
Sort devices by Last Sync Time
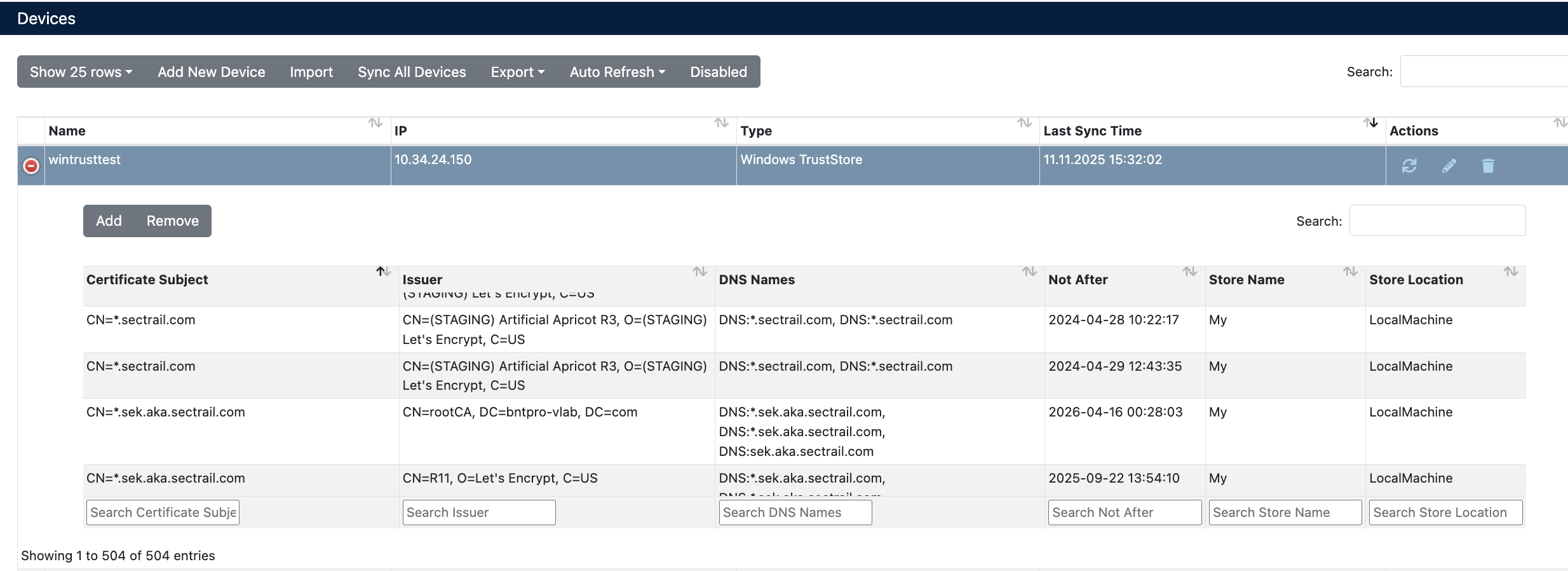point(1370,123)
